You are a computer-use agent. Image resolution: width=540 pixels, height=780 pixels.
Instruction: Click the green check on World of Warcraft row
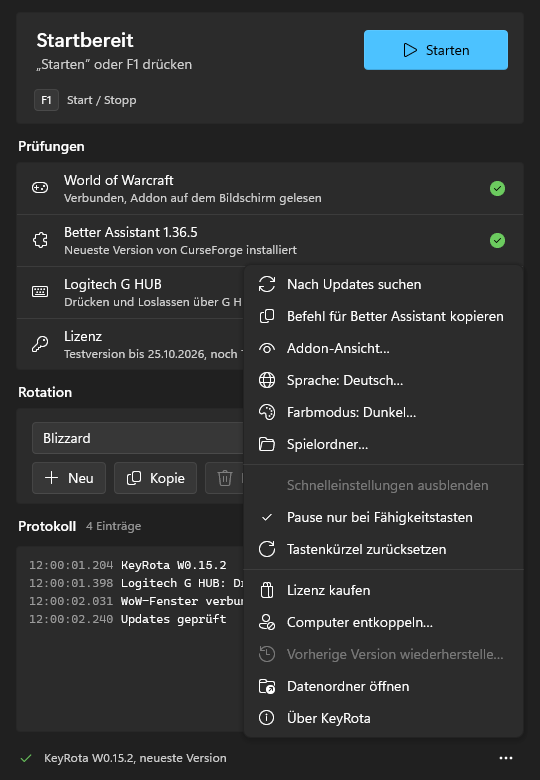(497, 189)
